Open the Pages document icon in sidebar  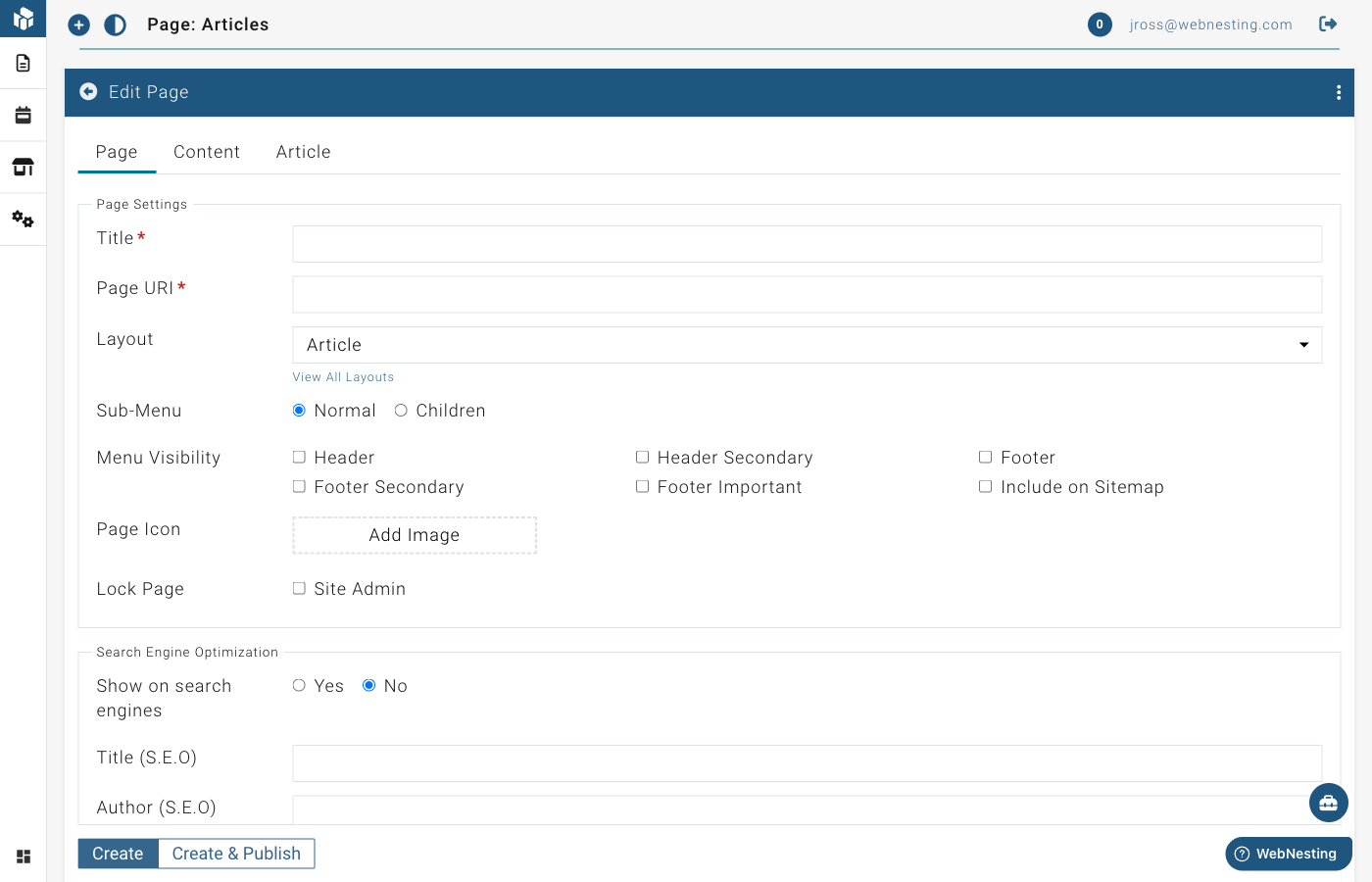coord(23,62)
